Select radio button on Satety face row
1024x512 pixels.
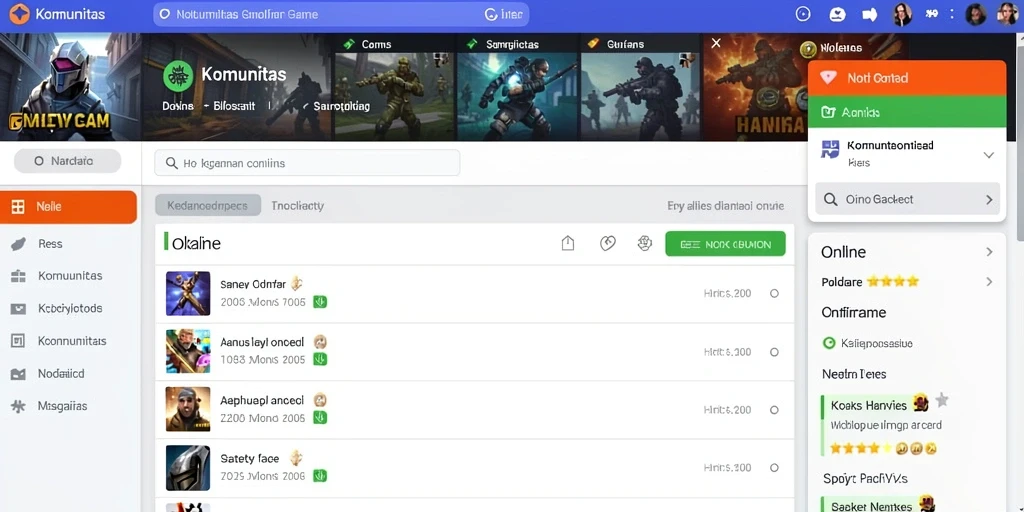tap(774, 468)
